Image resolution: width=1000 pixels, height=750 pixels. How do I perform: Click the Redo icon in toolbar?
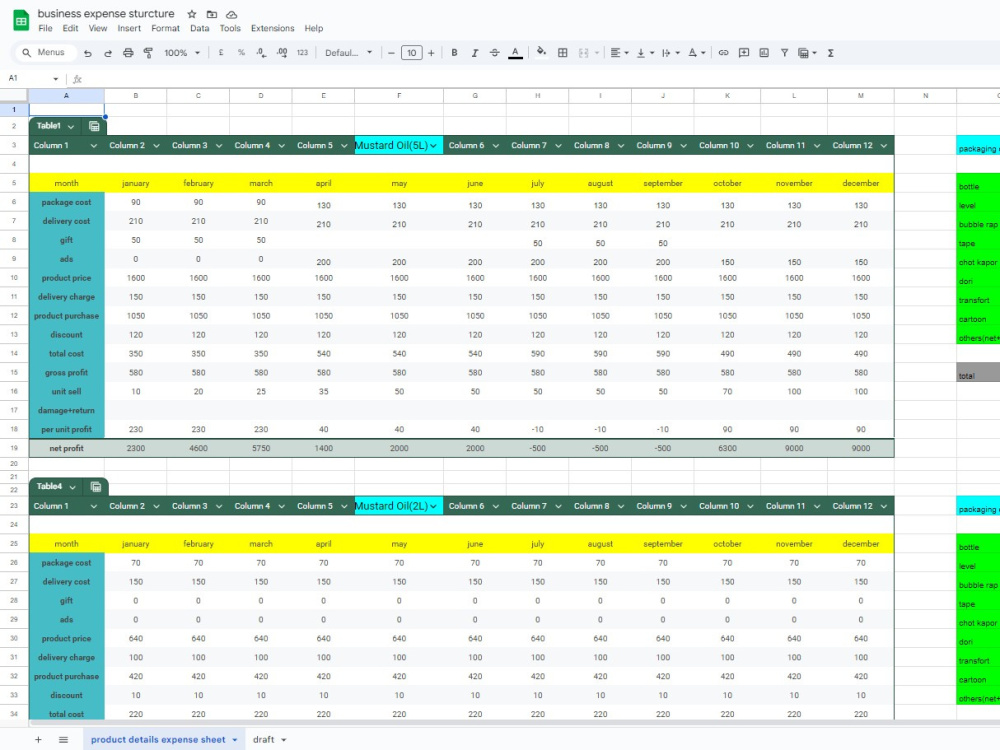click(108, 53)
